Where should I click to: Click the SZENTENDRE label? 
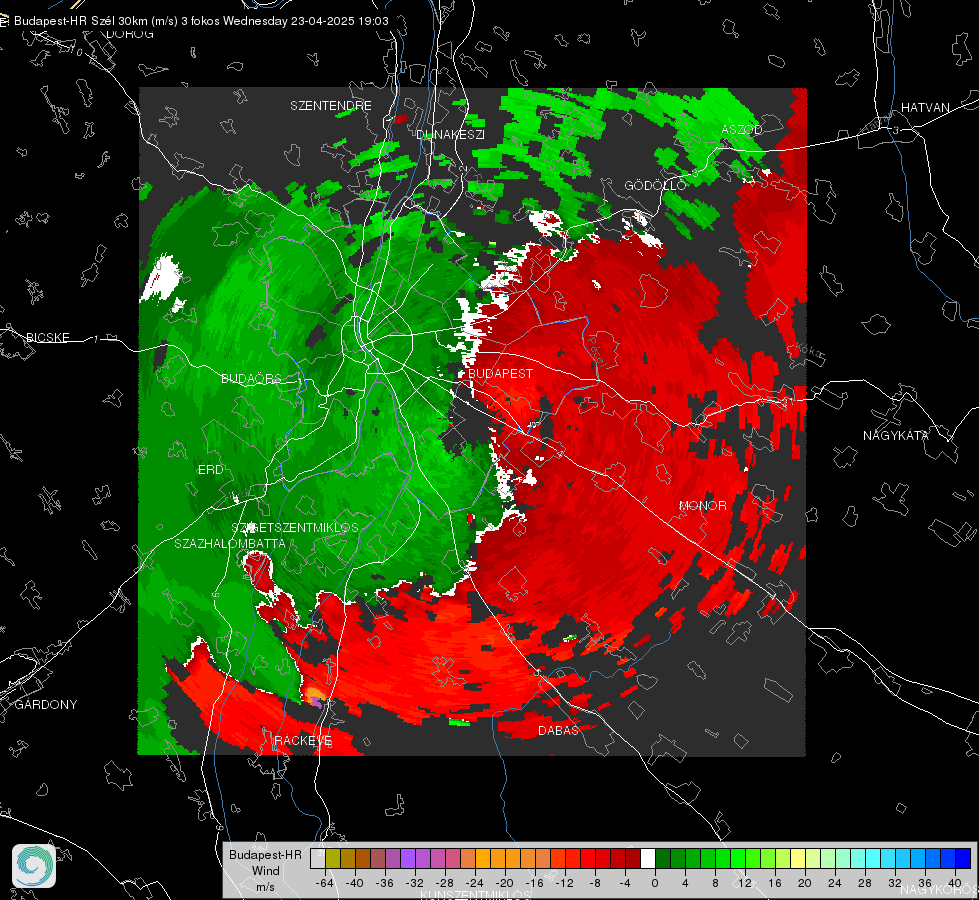coord(331,106)
